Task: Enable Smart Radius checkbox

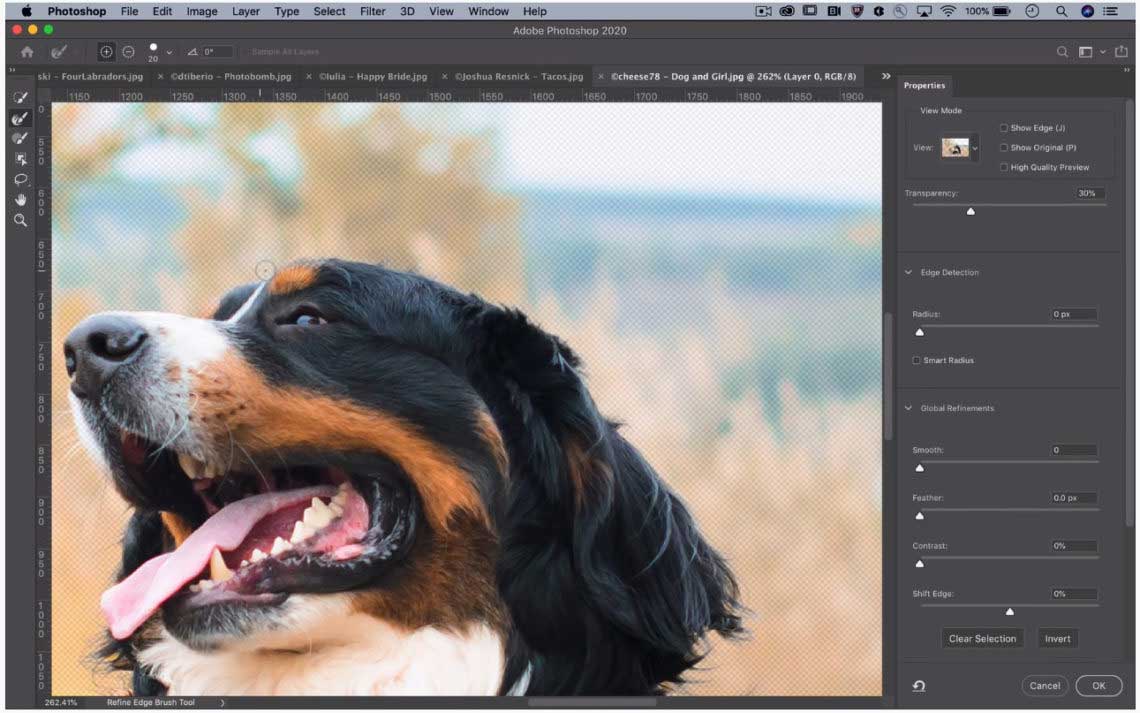Action: pyautogui.click(x=916, y=360)
